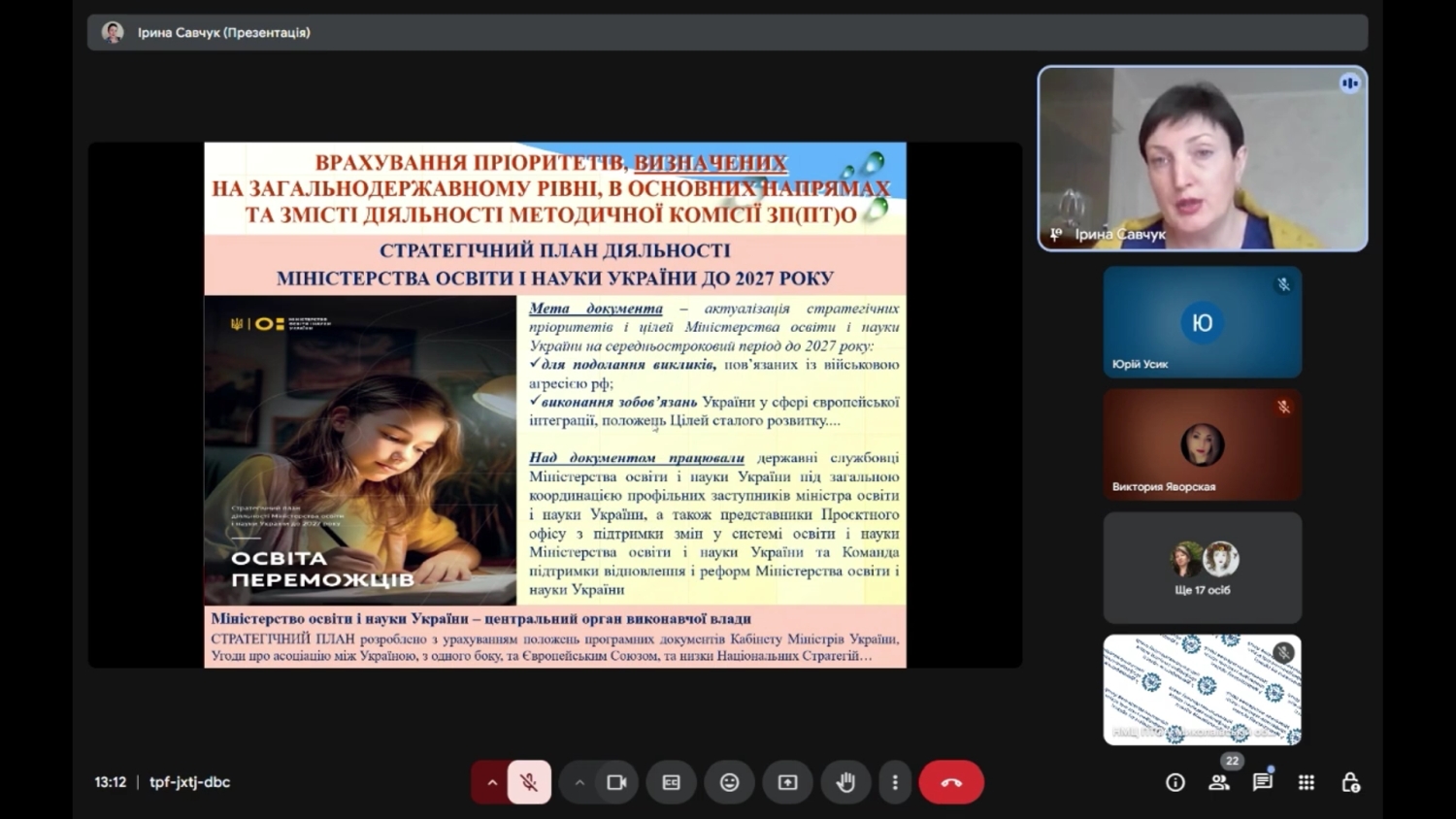Start presenting your screen
This screenshot has height=819, width=1456.
[787, 782]
